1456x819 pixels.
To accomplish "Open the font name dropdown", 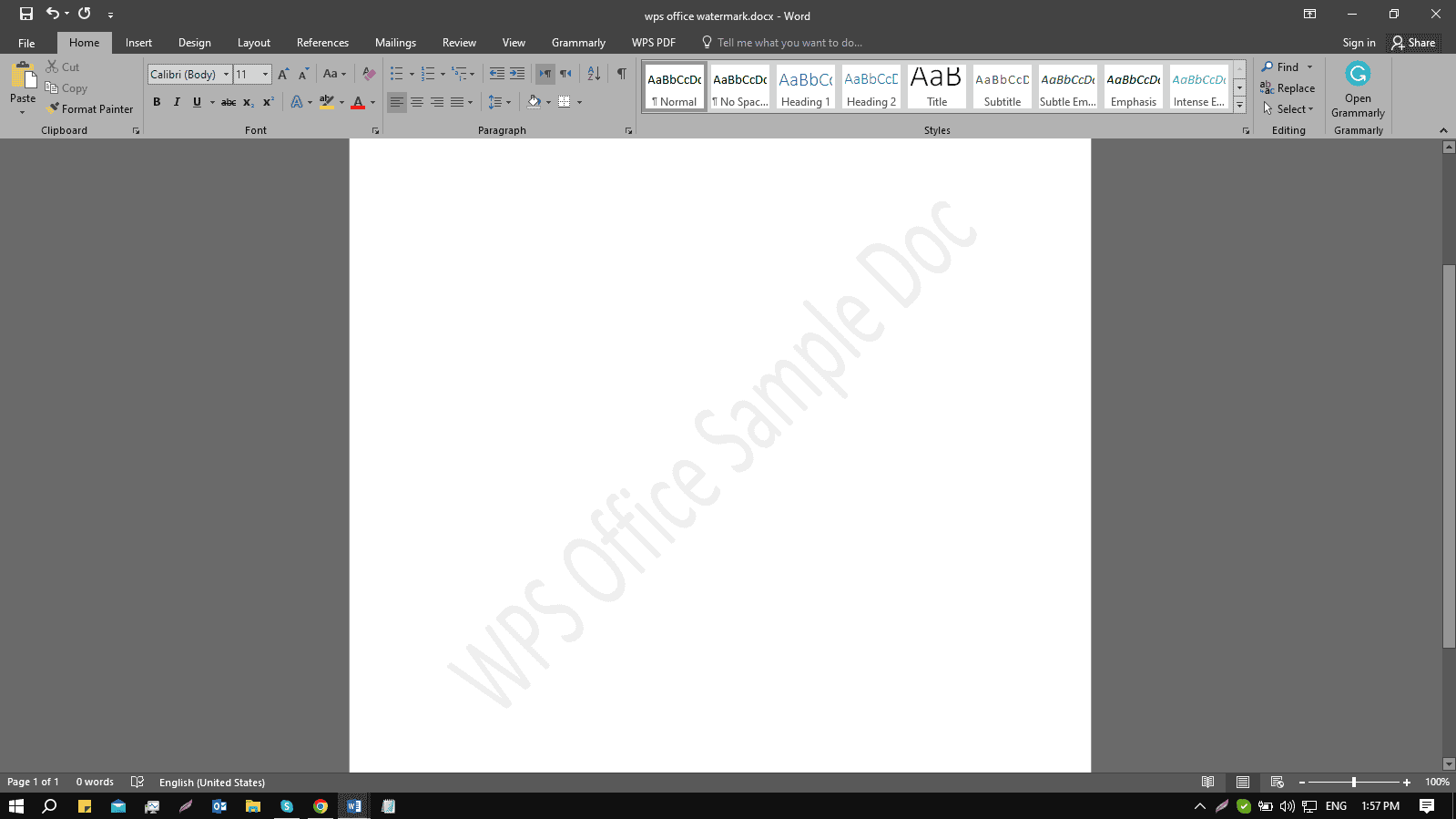I will [x=227, y=75].
